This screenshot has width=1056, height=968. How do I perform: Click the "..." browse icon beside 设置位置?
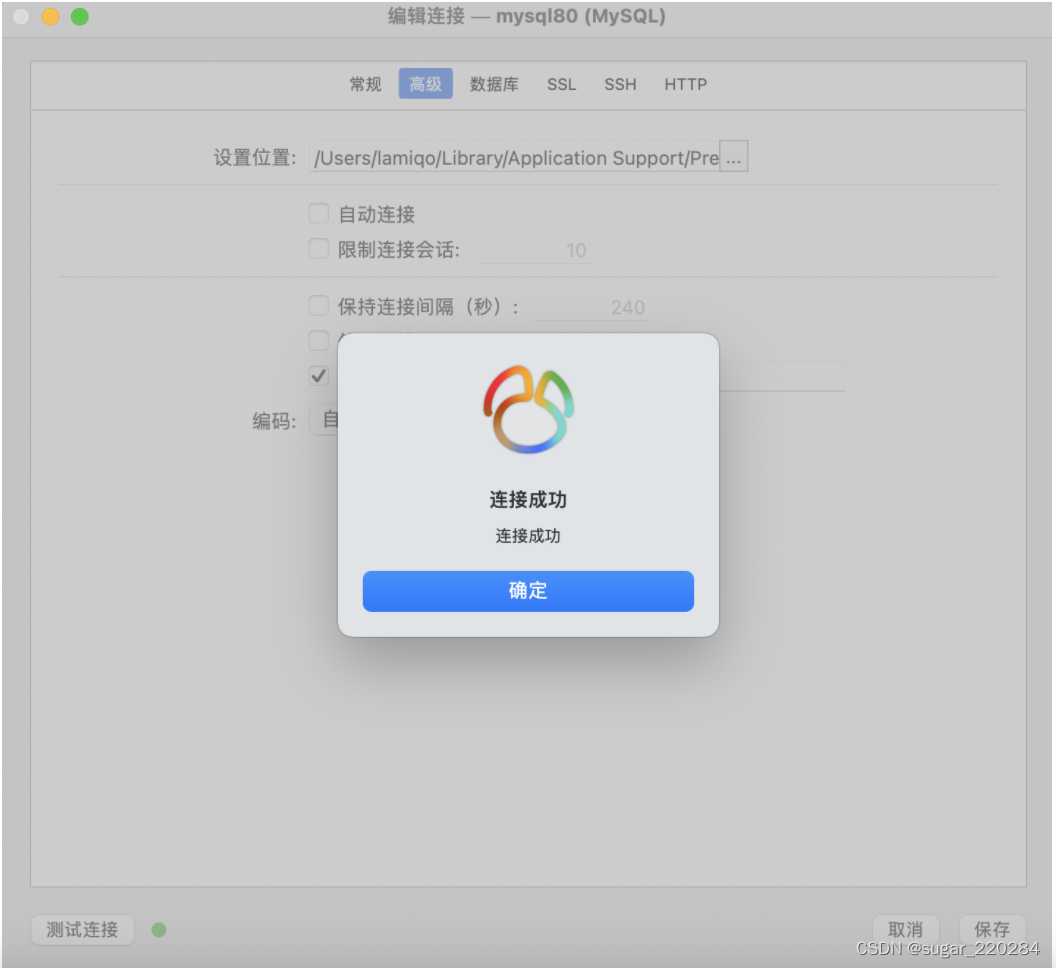(x=735, y=156)
